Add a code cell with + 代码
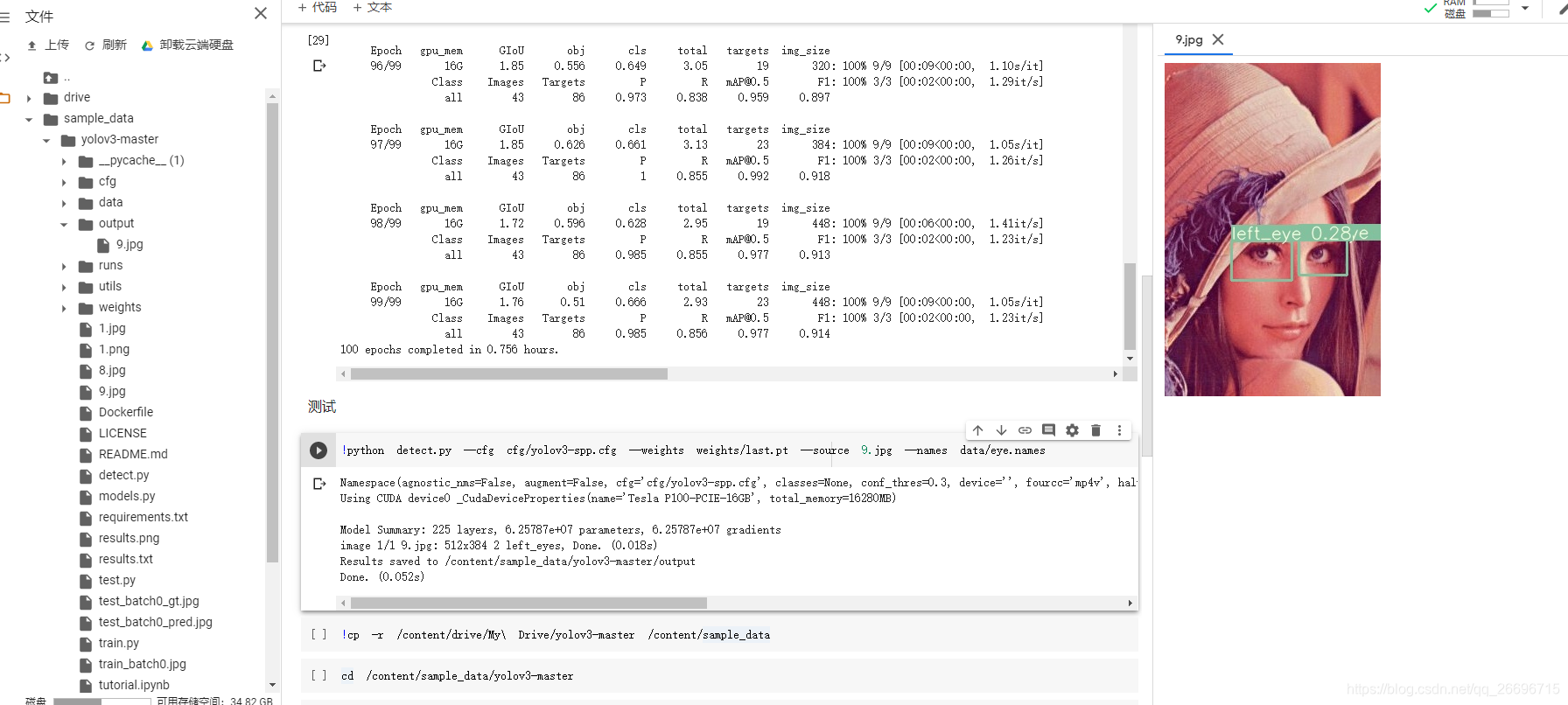Viewport: 1568px width, 705px height. point(317,7)
